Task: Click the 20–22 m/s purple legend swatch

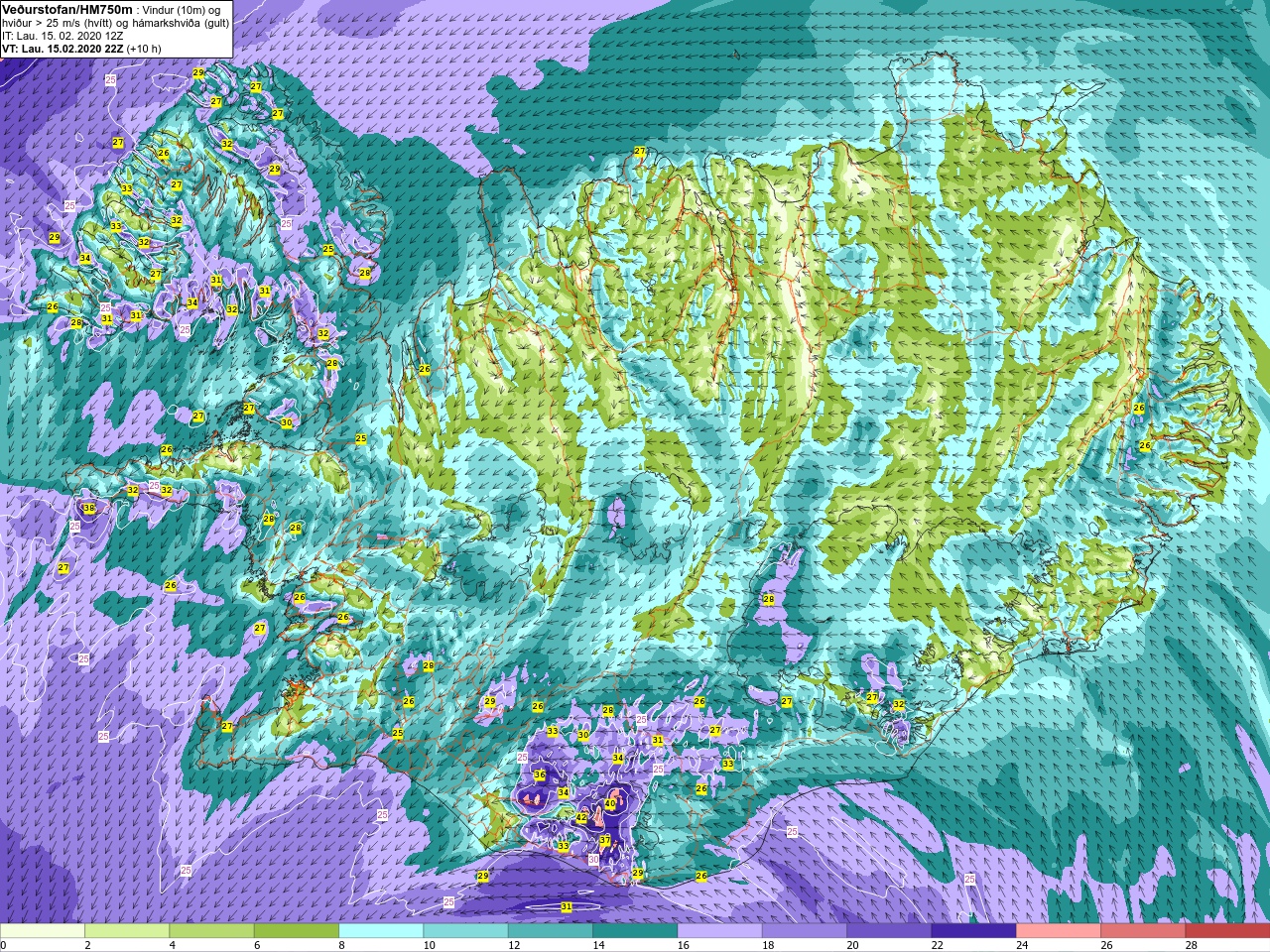Action: [x=889, y=931]
